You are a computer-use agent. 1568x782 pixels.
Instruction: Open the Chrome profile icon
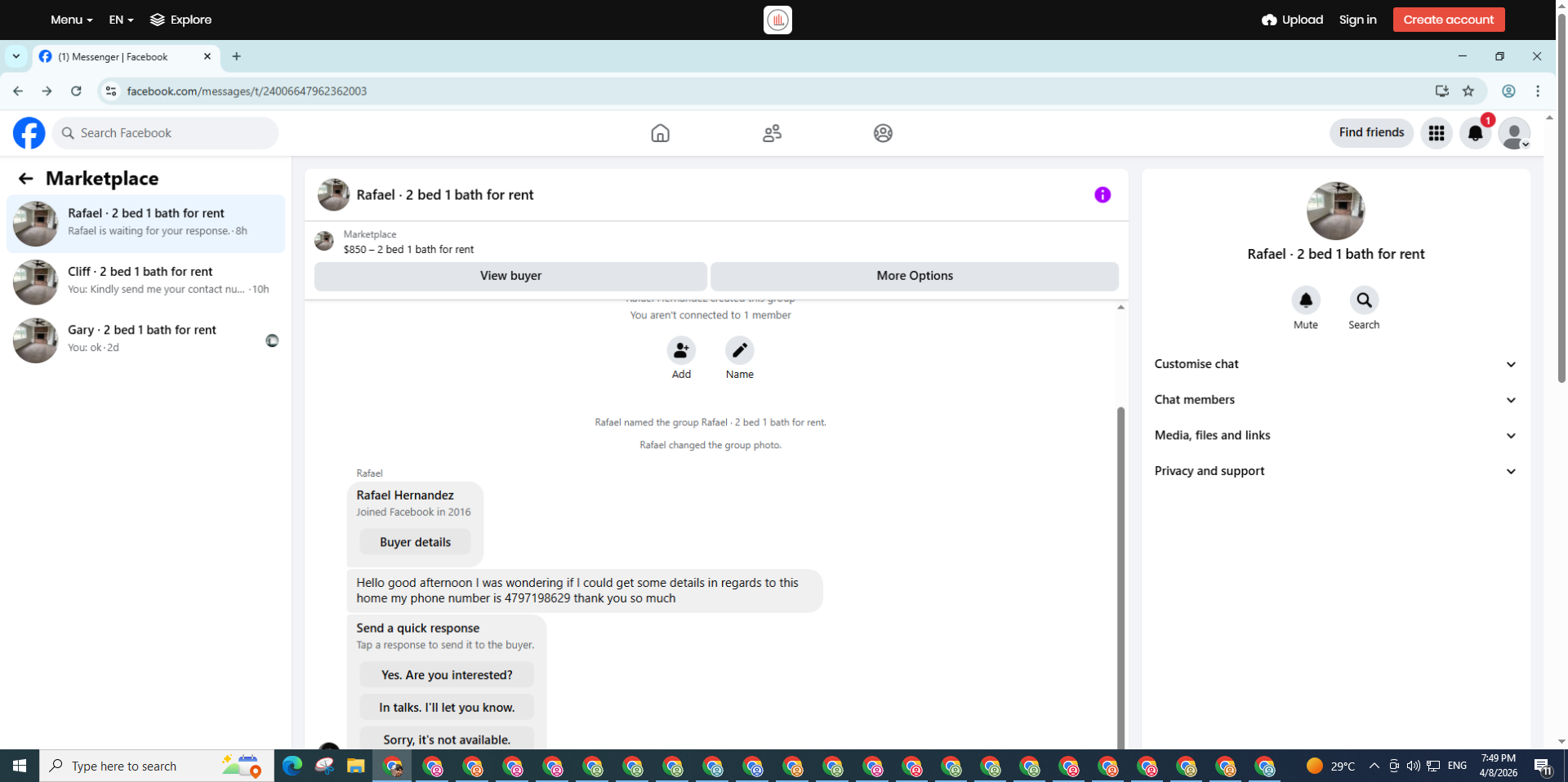1508,91
